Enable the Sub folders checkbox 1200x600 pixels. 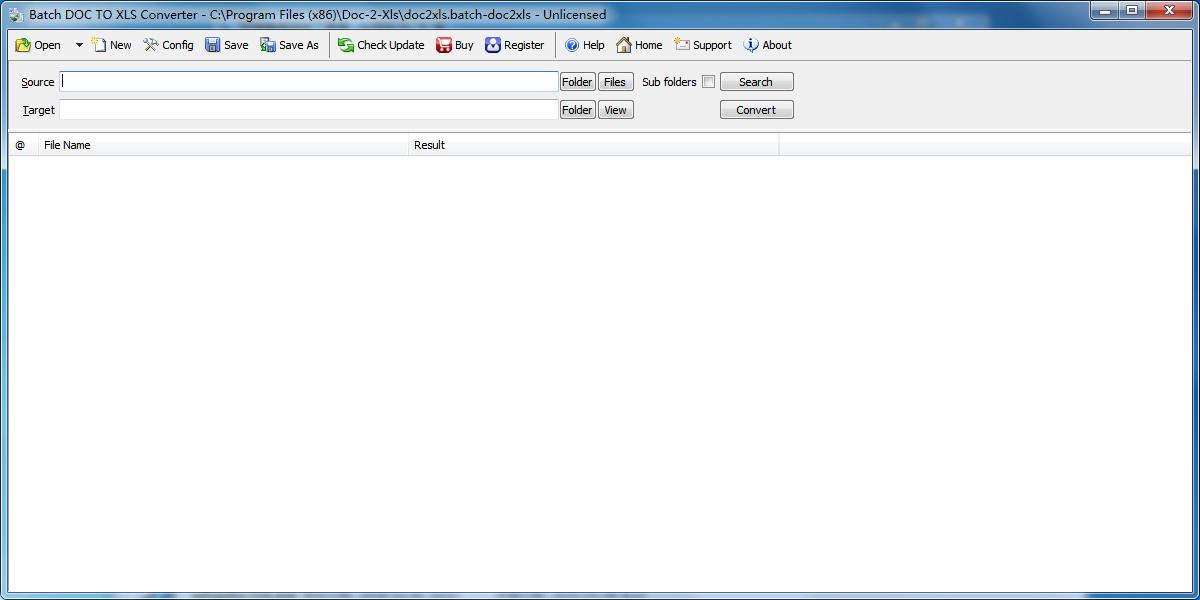[x=708, y=82]
